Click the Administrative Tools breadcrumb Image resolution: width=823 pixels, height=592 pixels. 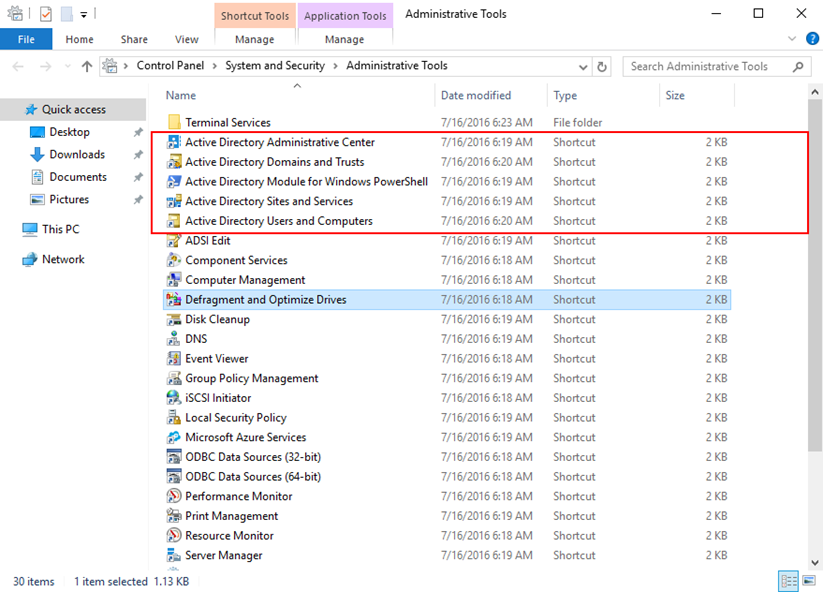point(397,66)
